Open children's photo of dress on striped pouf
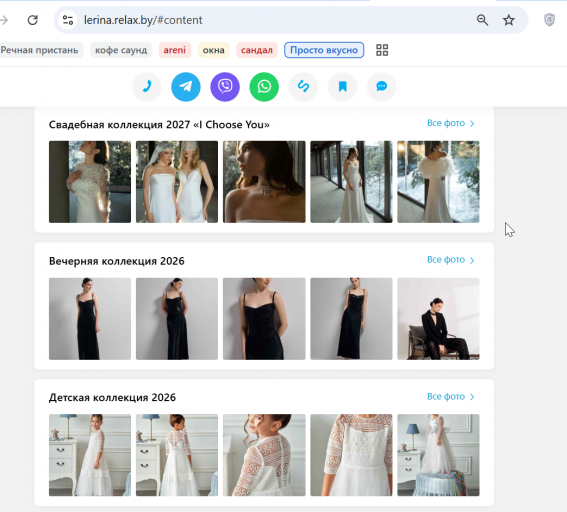The width and height of the screenshot is (567, 512). pyautogui.click(x=438, y=455)
